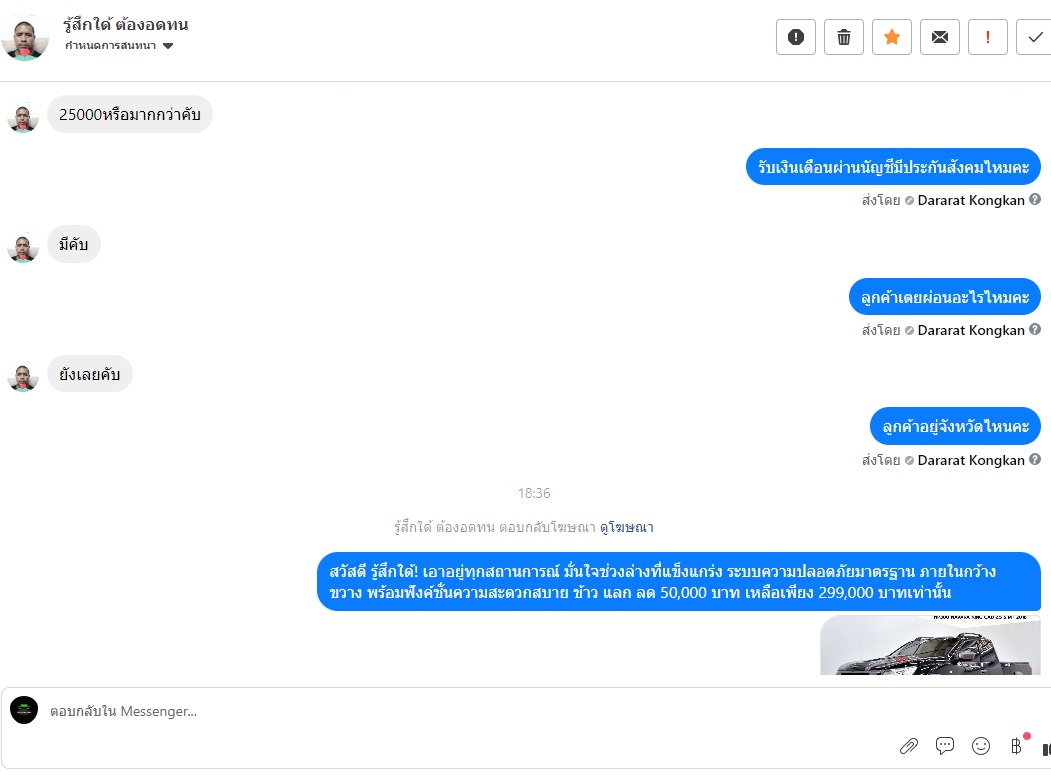The width and height of the screenshot is (1051, 775).
Task: Open the Baht payment request icon
Action: pos(1017,746)
